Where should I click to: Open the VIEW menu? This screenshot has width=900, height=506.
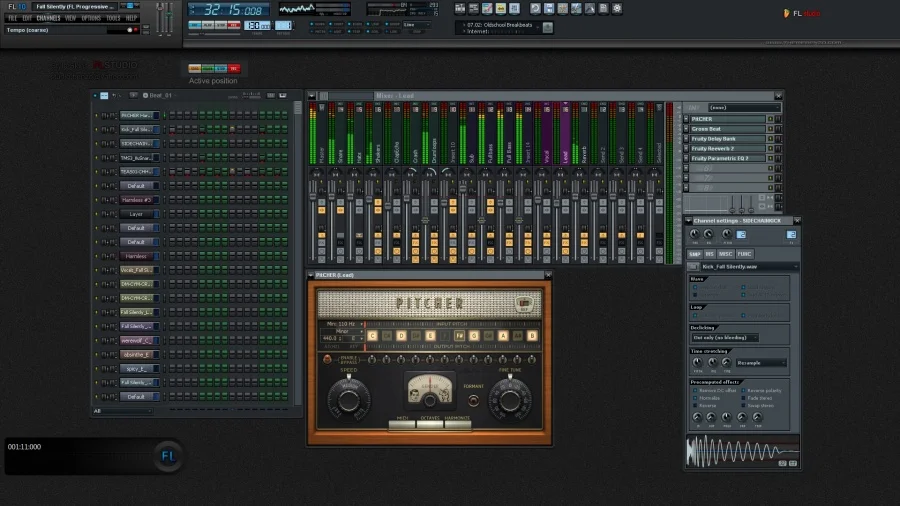click(x=70, y=18)
